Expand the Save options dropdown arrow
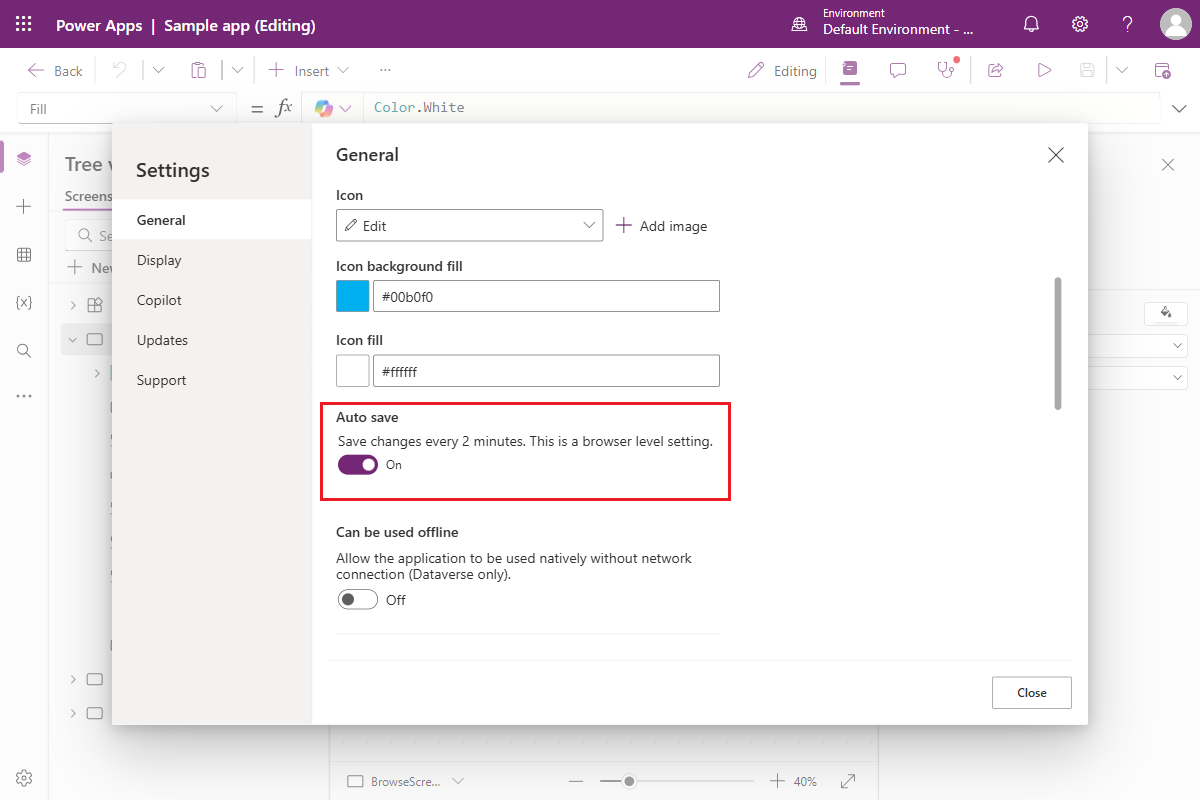This screenshot has width=1200, height=800. coord(1122,70)
